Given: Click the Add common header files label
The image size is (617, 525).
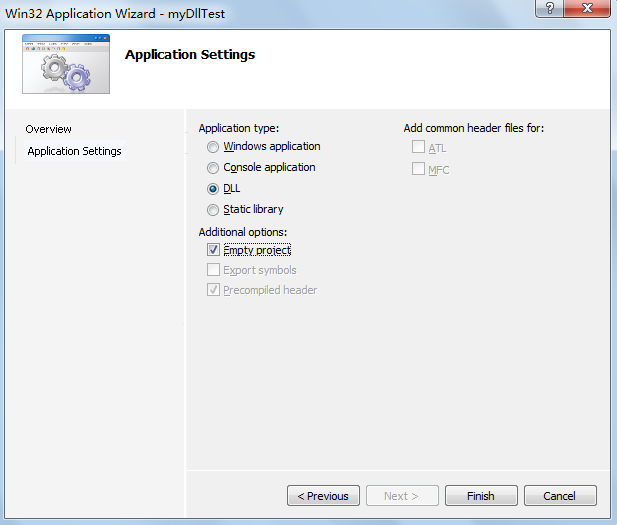Looking at the screenshot, I should tap(474, 128).
